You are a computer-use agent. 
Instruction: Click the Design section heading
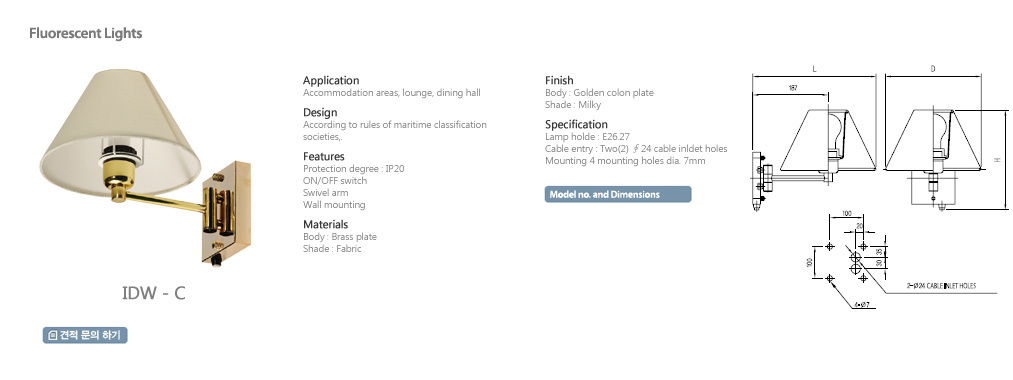click(x=320, y=112)
